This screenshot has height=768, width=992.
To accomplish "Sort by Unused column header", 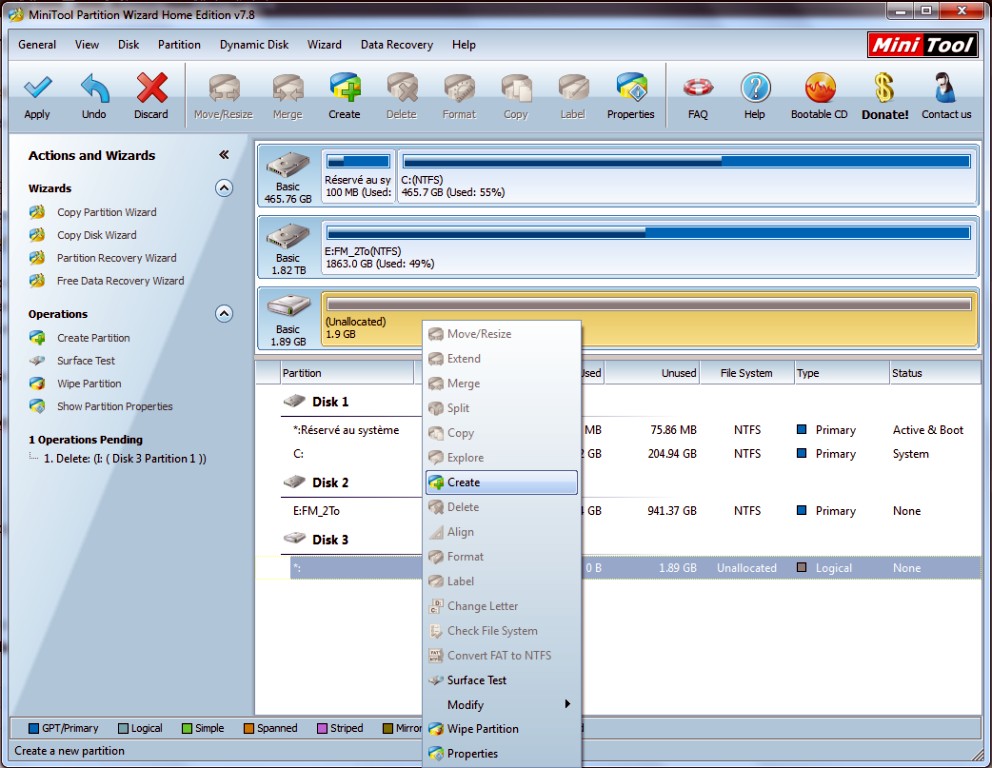I will tap(652, 373).
